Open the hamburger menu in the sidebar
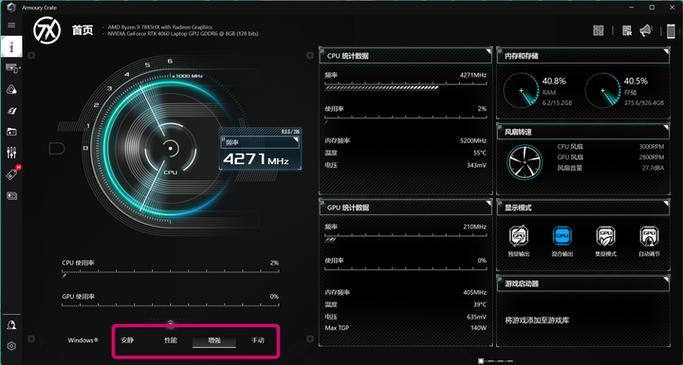The image size is (683, 365). click(x=12, y=25)
